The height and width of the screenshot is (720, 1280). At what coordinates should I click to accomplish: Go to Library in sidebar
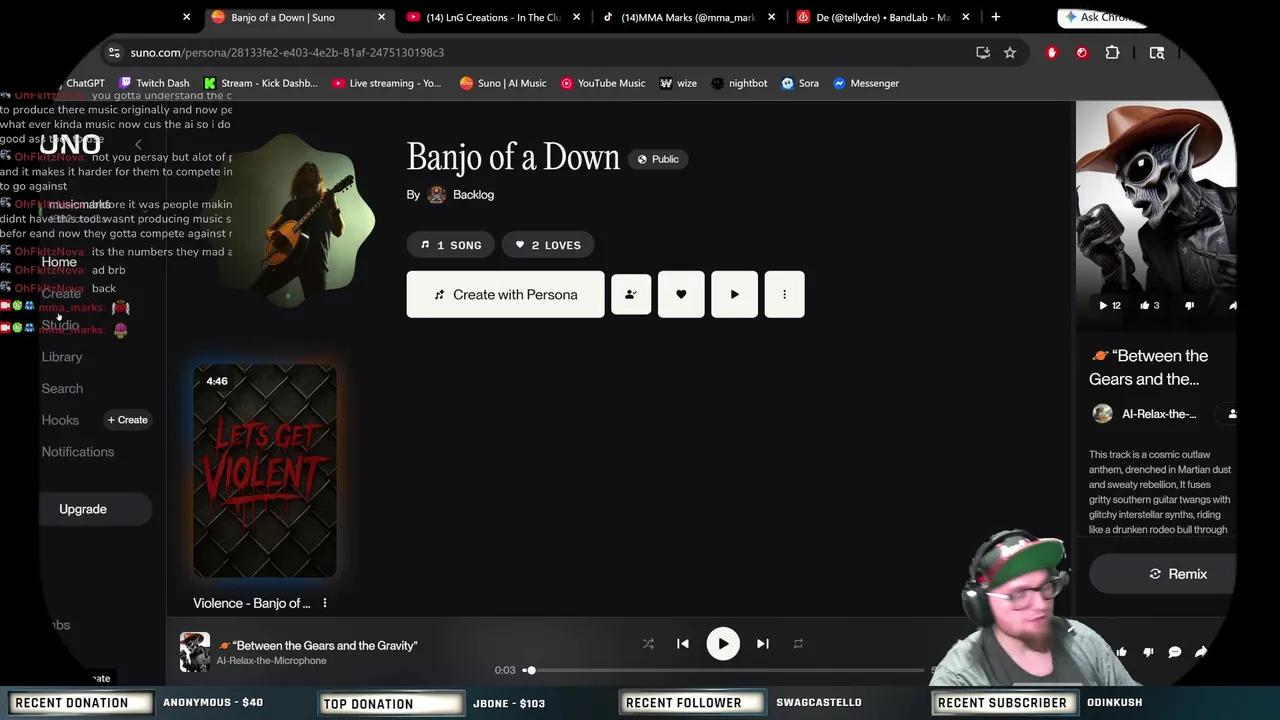62,357
